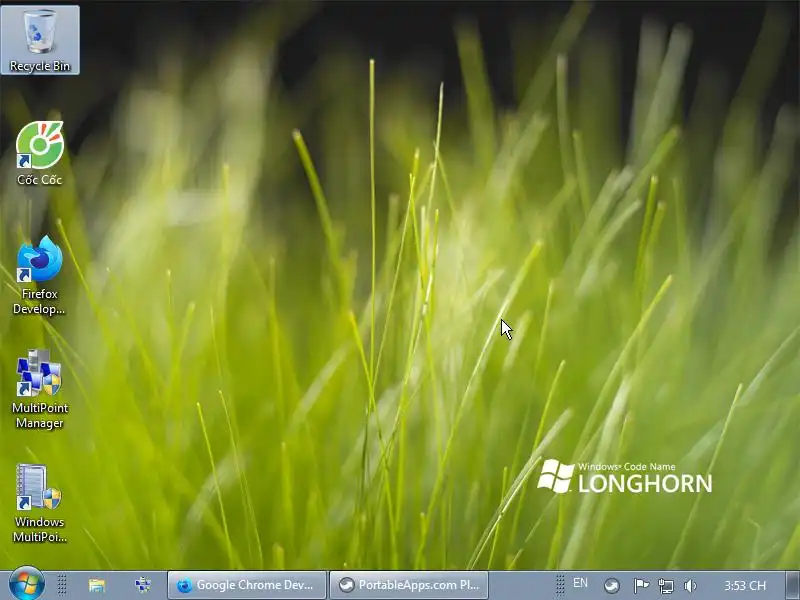The height and width of the screenshot is (600, 800).
Task: Open the Action Center flag icon
Action: tap(641, 585)
